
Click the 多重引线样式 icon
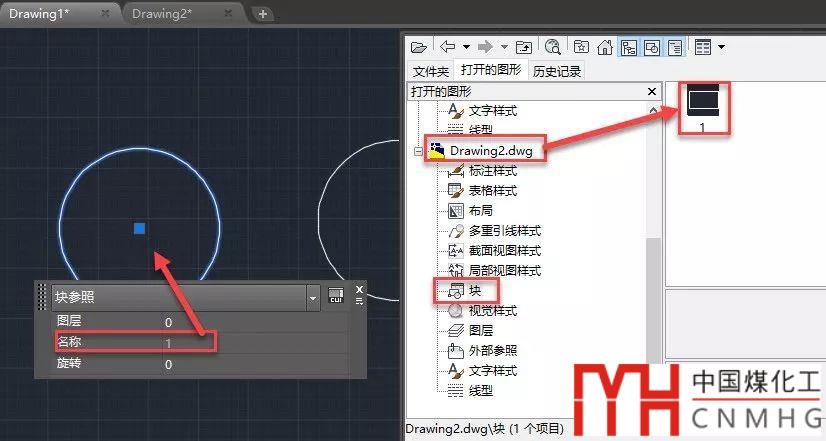pyautogui.click(x=456, y=231)
